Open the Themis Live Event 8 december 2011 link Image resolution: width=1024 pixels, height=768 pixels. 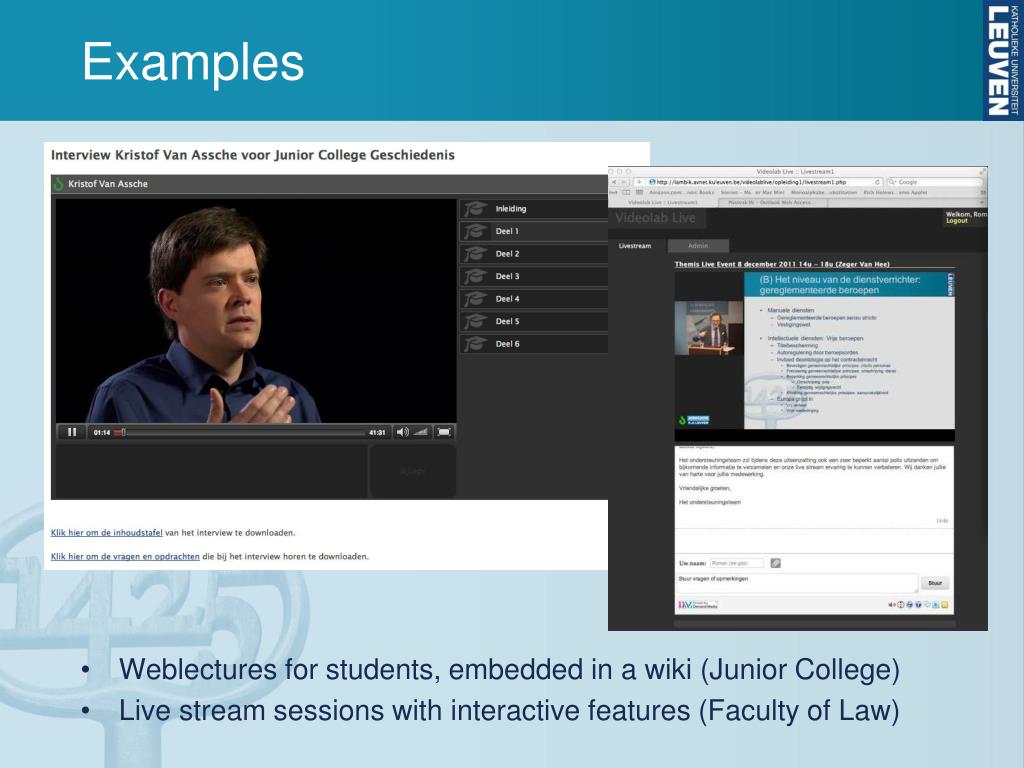tap(782, 264)
